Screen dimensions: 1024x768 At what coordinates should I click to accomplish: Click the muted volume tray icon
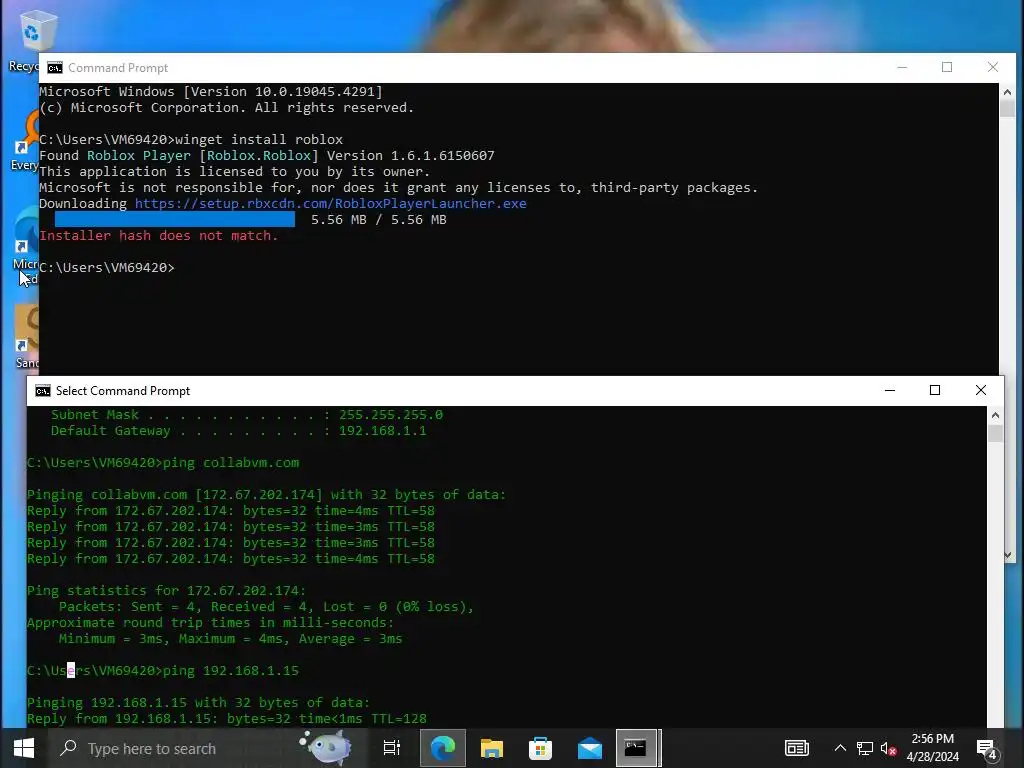click(x=888, y=748)
